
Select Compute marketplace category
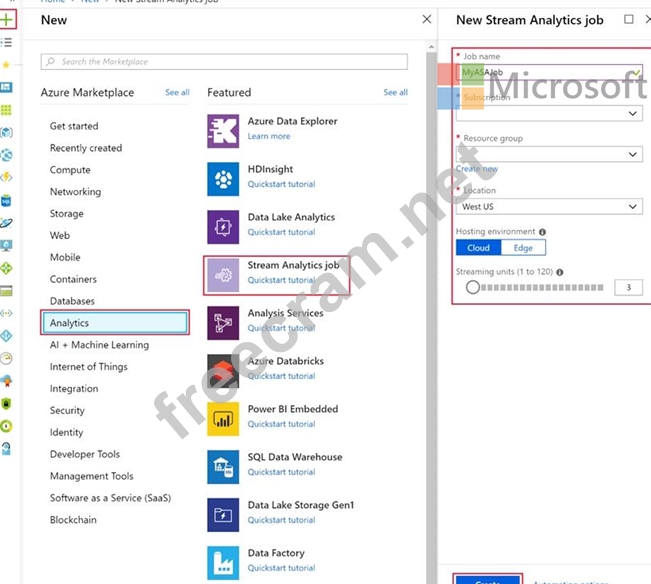point(70,170)
